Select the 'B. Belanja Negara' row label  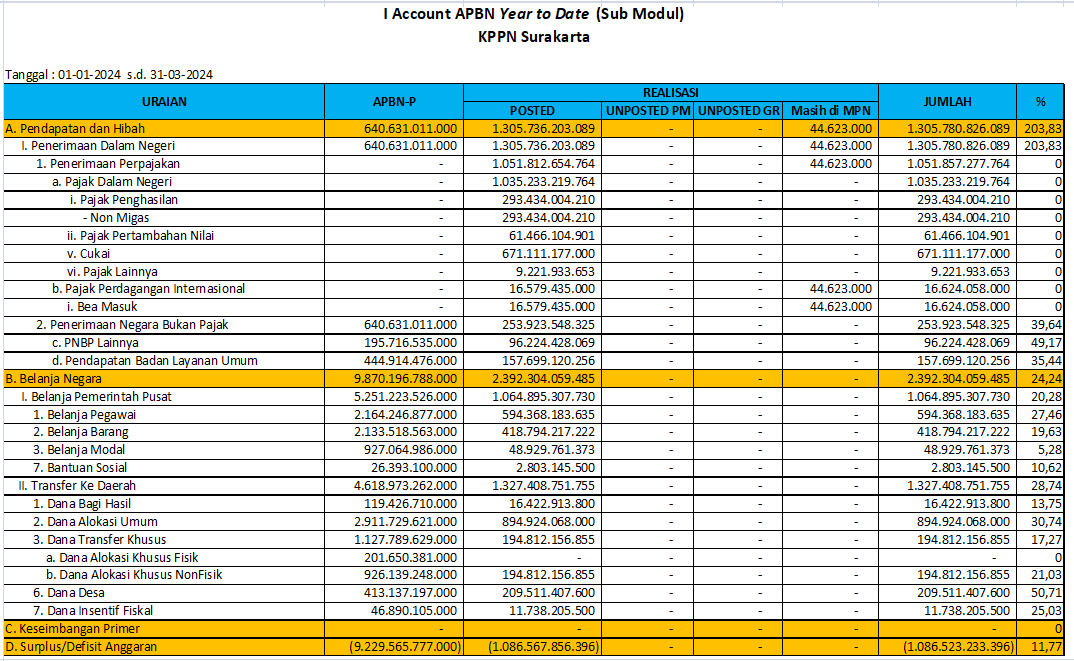(53, 379)
